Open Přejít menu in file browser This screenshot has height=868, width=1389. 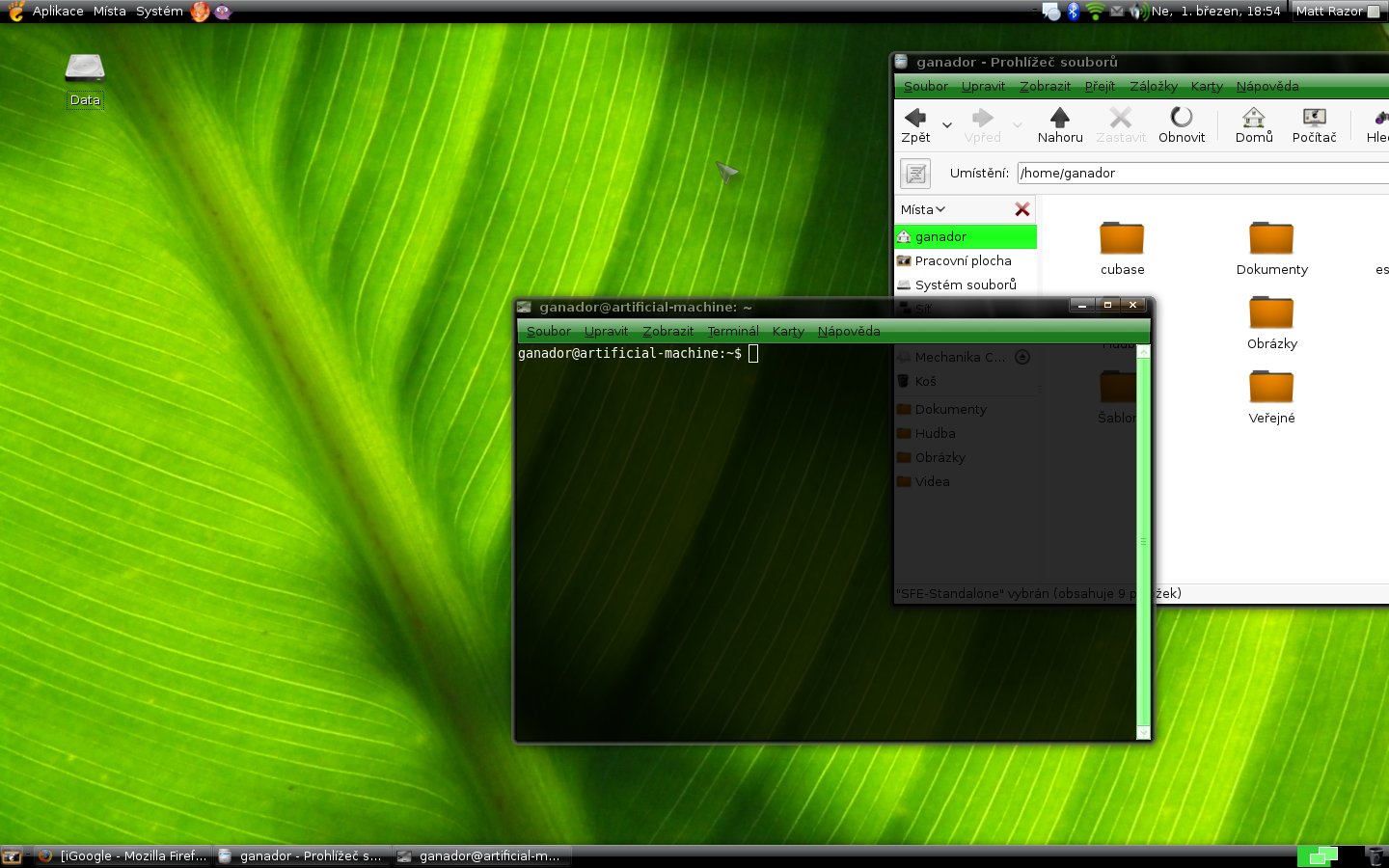(1100, 86)
